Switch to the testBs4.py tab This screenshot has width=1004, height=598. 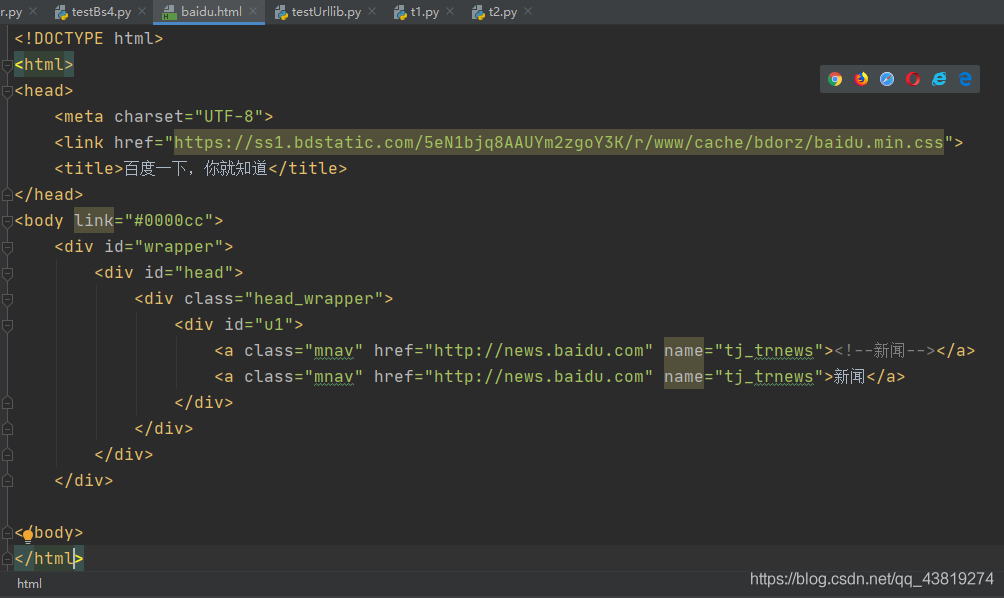click(x=101, y=12)
